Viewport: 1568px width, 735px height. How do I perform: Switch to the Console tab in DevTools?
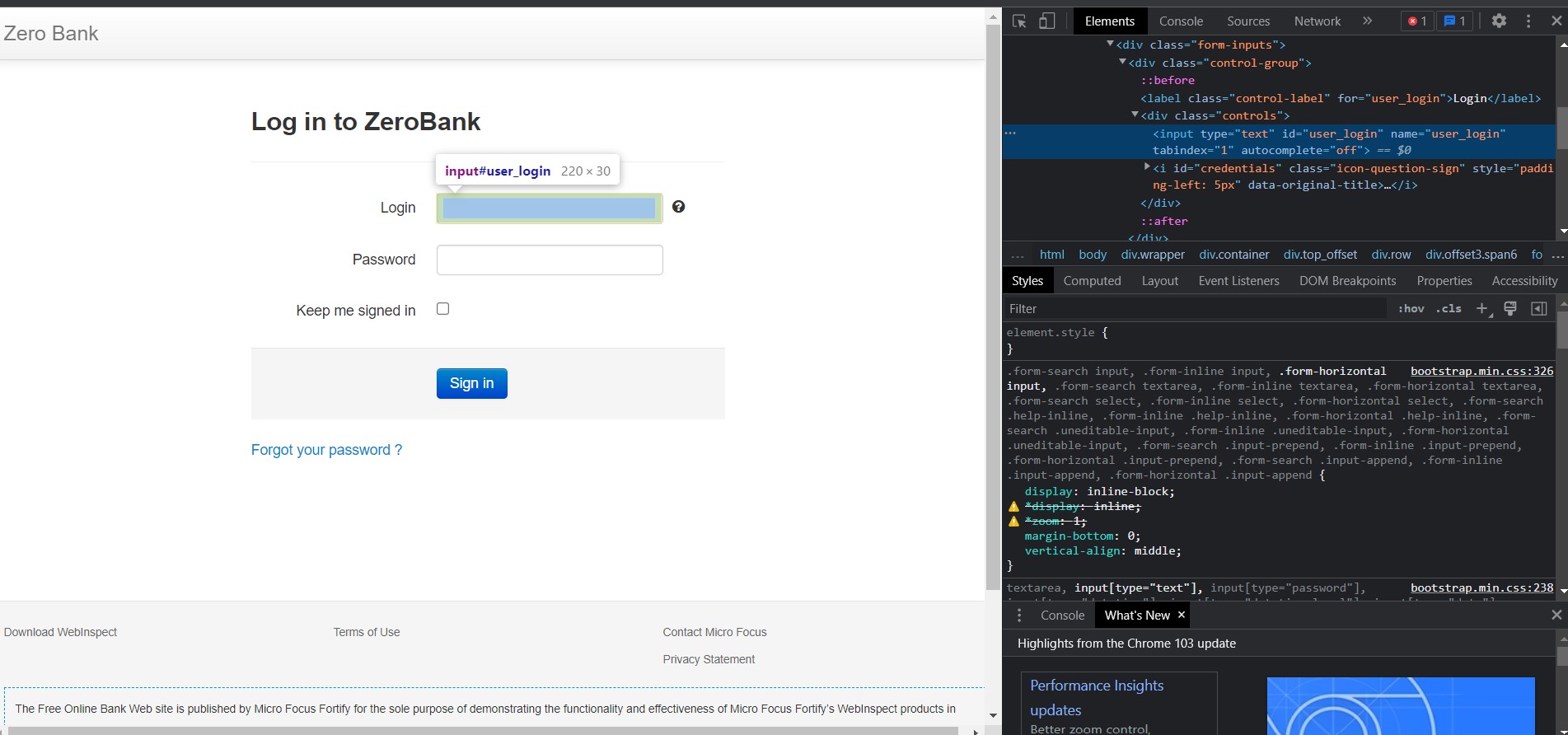pyautogui.click(x=1181, y=21)
